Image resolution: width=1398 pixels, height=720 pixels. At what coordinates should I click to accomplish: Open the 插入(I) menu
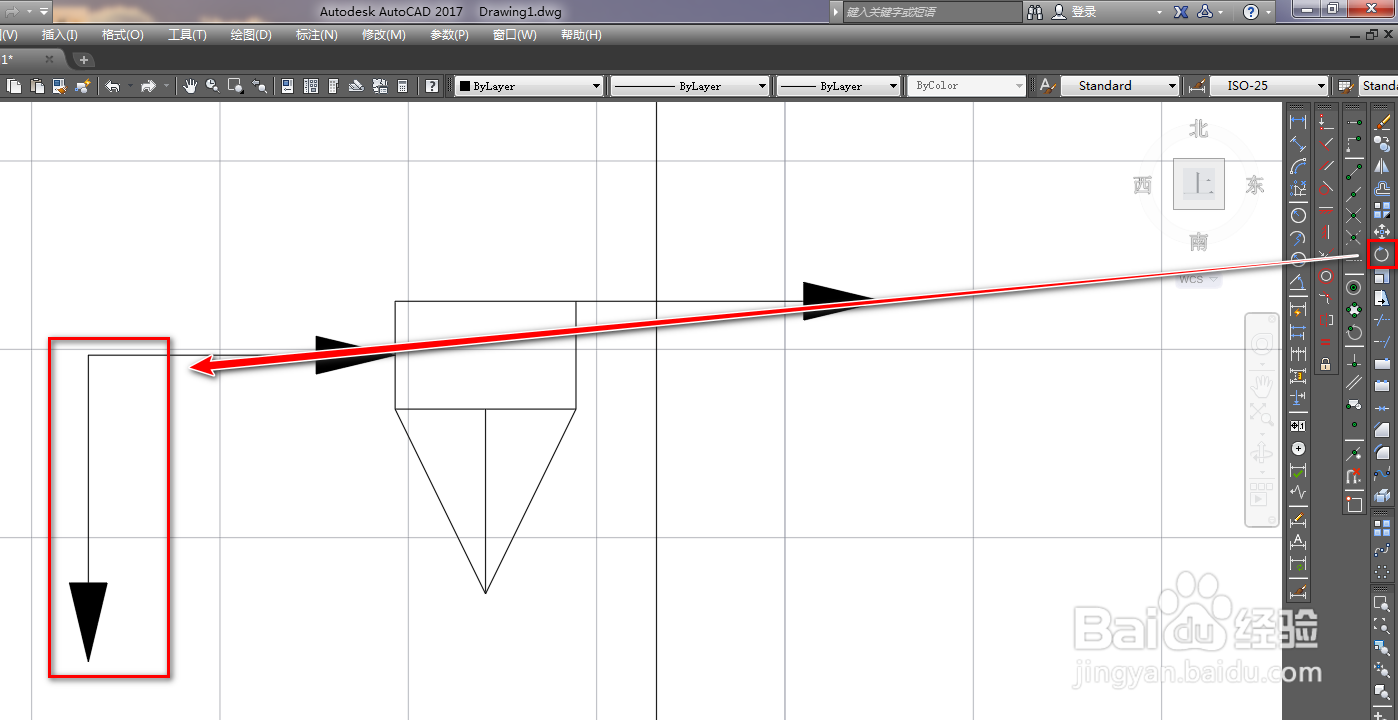pyautogui.click(x=59, y=35)
